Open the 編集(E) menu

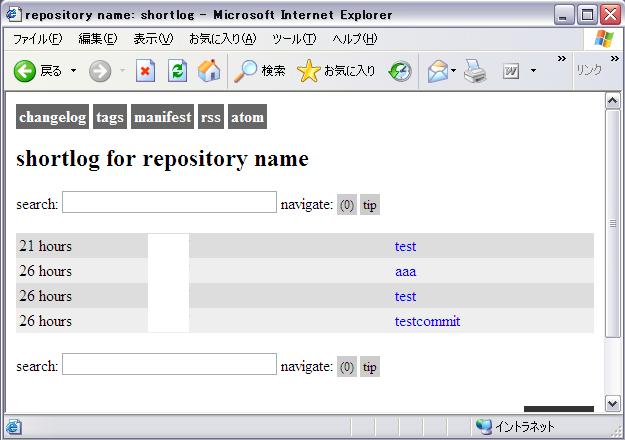98,39
